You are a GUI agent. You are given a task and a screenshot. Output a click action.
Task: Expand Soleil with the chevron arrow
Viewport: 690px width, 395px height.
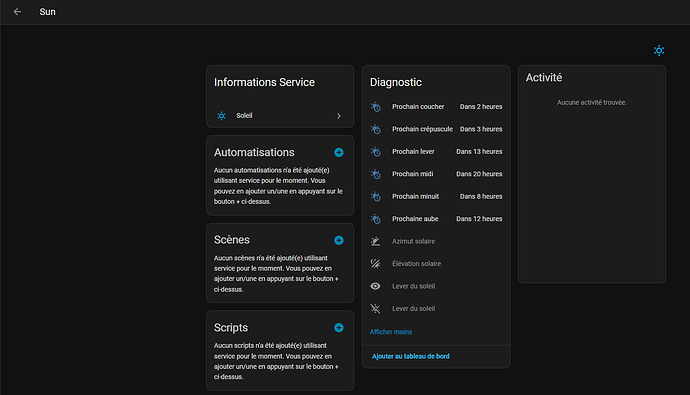coord(339,116)
